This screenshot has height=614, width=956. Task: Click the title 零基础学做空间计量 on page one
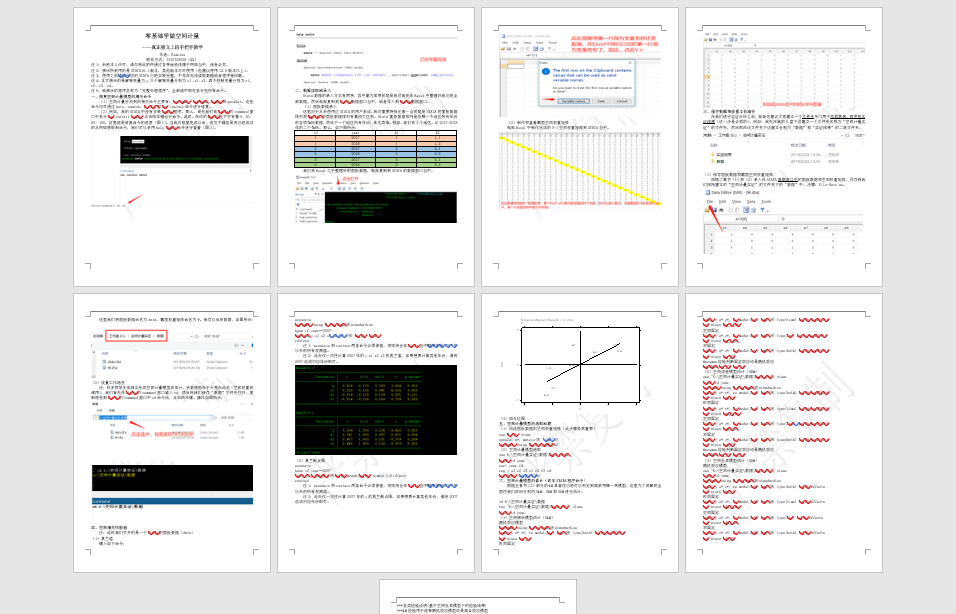click(x=172, y=36)
